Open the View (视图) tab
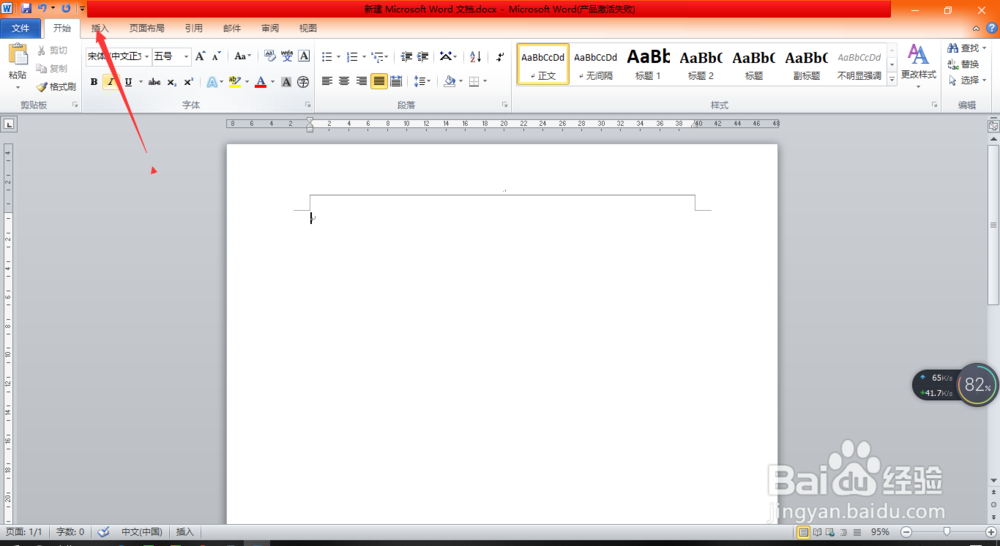 coord(308,28)
